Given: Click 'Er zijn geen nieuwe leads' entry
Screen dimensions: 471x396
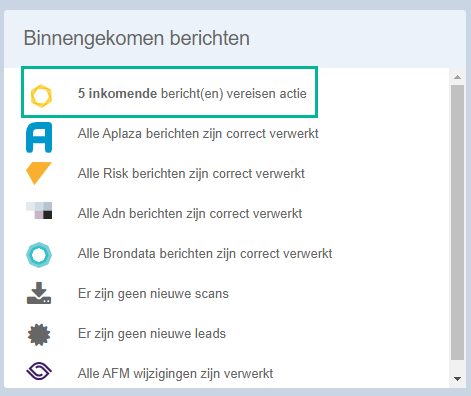Looking at the screenshot, I should (152, 333).
